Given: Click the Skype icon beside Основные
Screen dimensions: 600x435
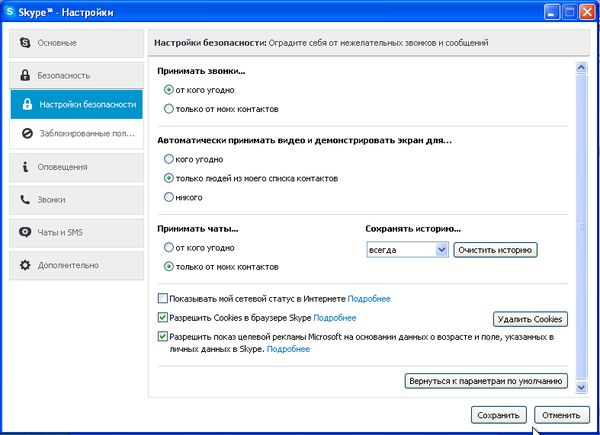Looking at the screenshot, I should (x=25, y=42).
